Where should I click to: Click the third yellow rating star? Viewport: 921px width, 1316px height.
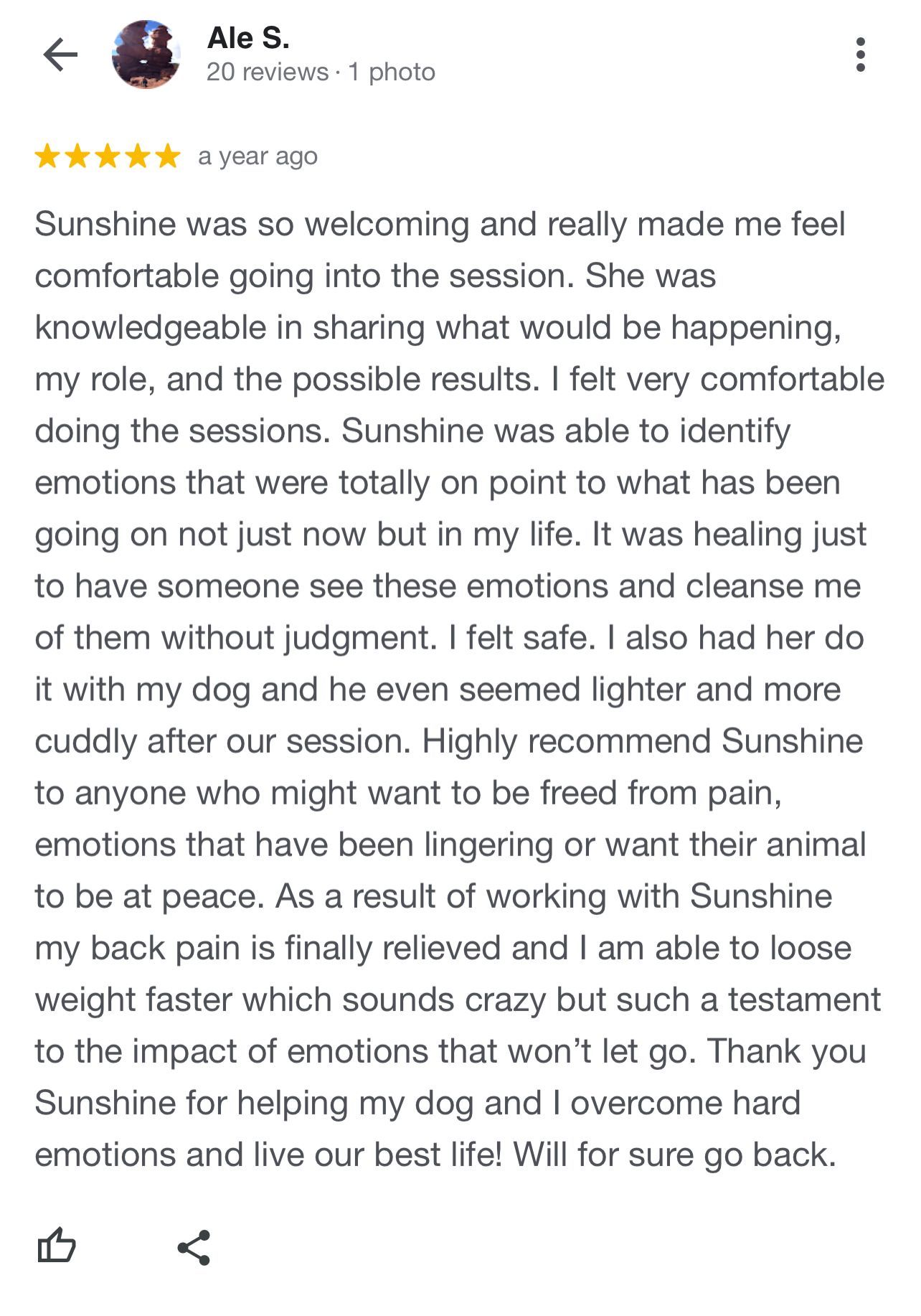(x=108, y=156)
